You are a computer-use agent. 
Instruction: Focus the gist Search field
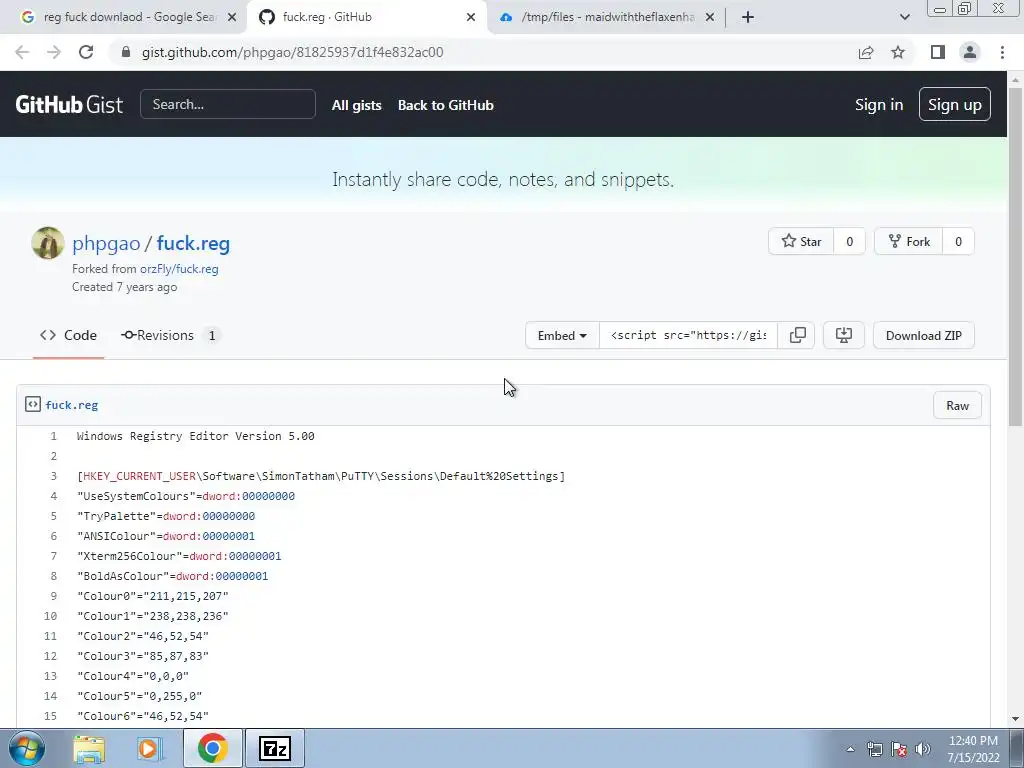click(x=228, y=104)
